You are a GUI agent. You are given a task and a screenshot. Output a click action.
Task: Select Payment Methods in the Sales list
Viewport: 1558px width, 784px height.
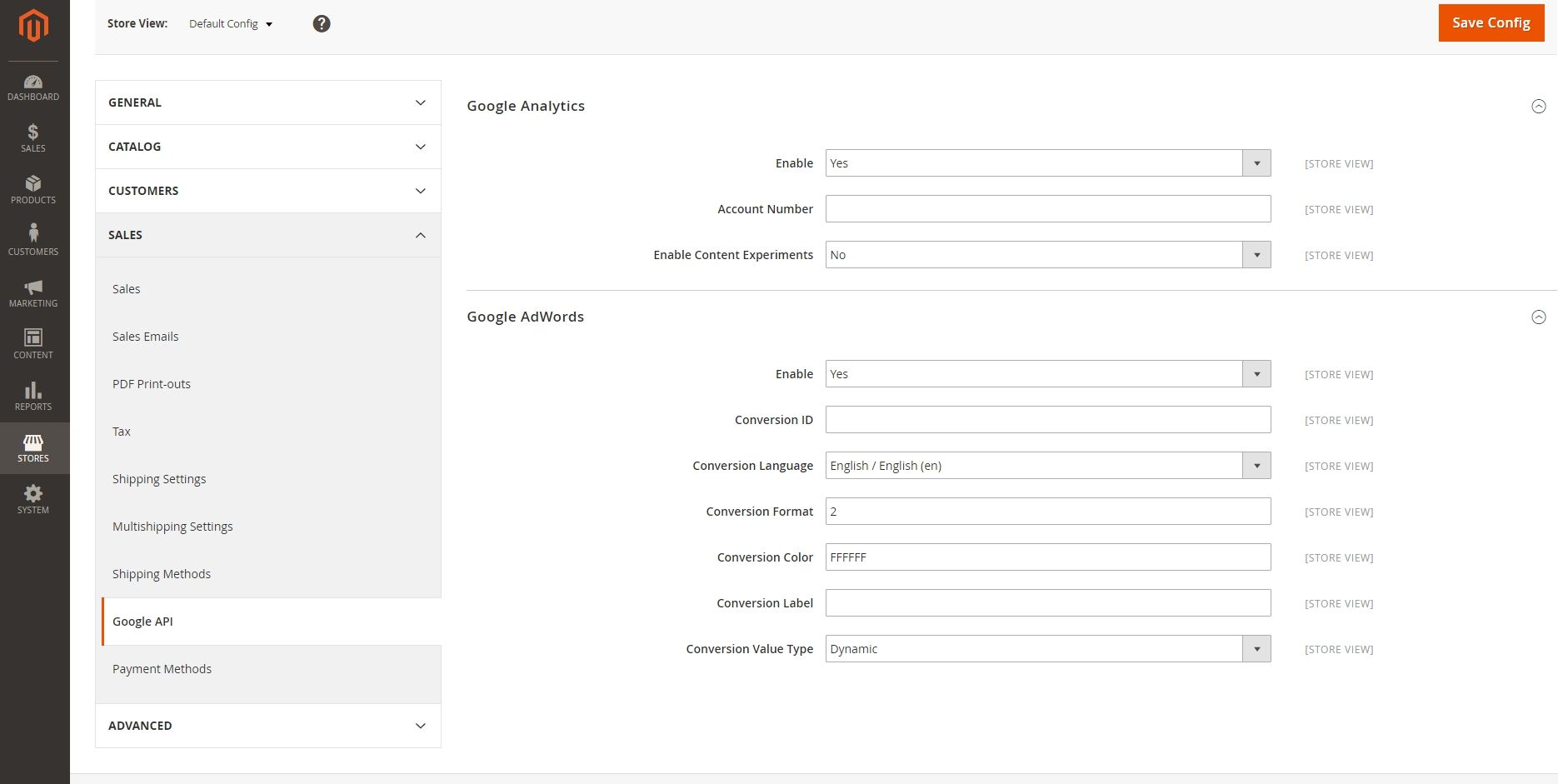(162, 669)
